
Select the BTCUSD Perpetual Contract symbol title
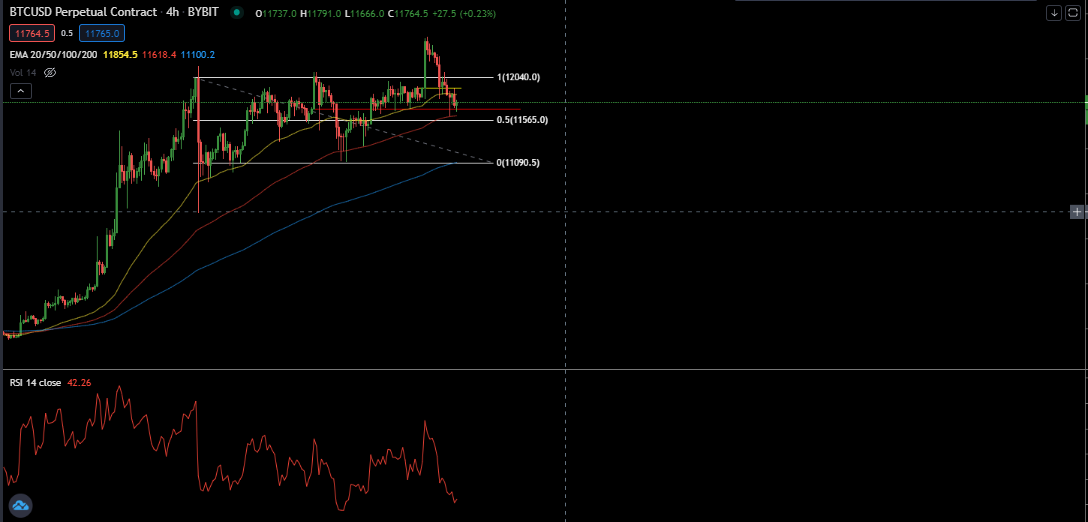click(85, 12)
